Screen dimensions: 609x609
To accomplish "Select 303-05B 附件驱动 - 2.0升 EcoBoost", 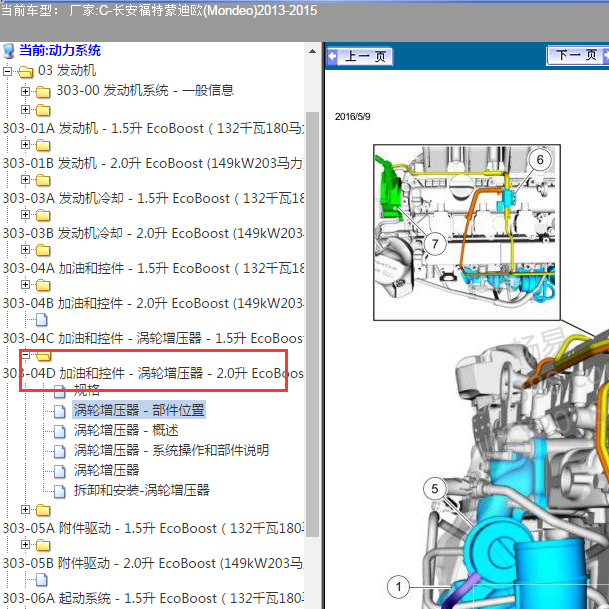I will 153,563.
